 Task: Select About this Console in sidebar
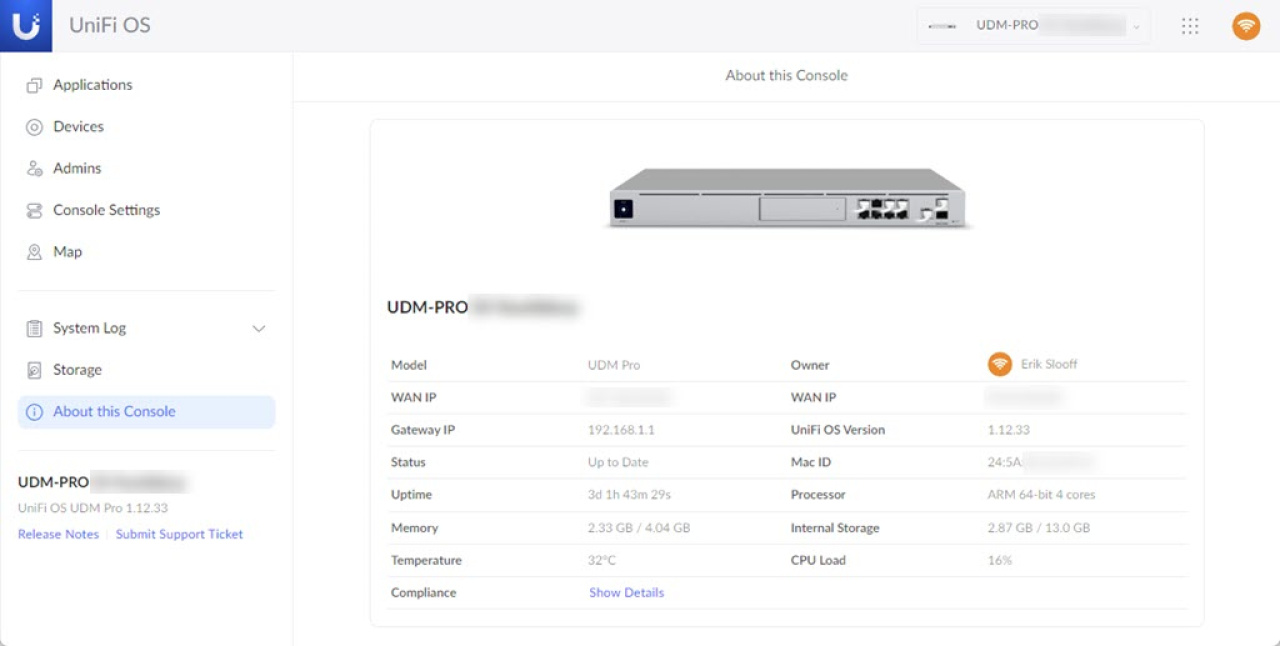(114, 411)
